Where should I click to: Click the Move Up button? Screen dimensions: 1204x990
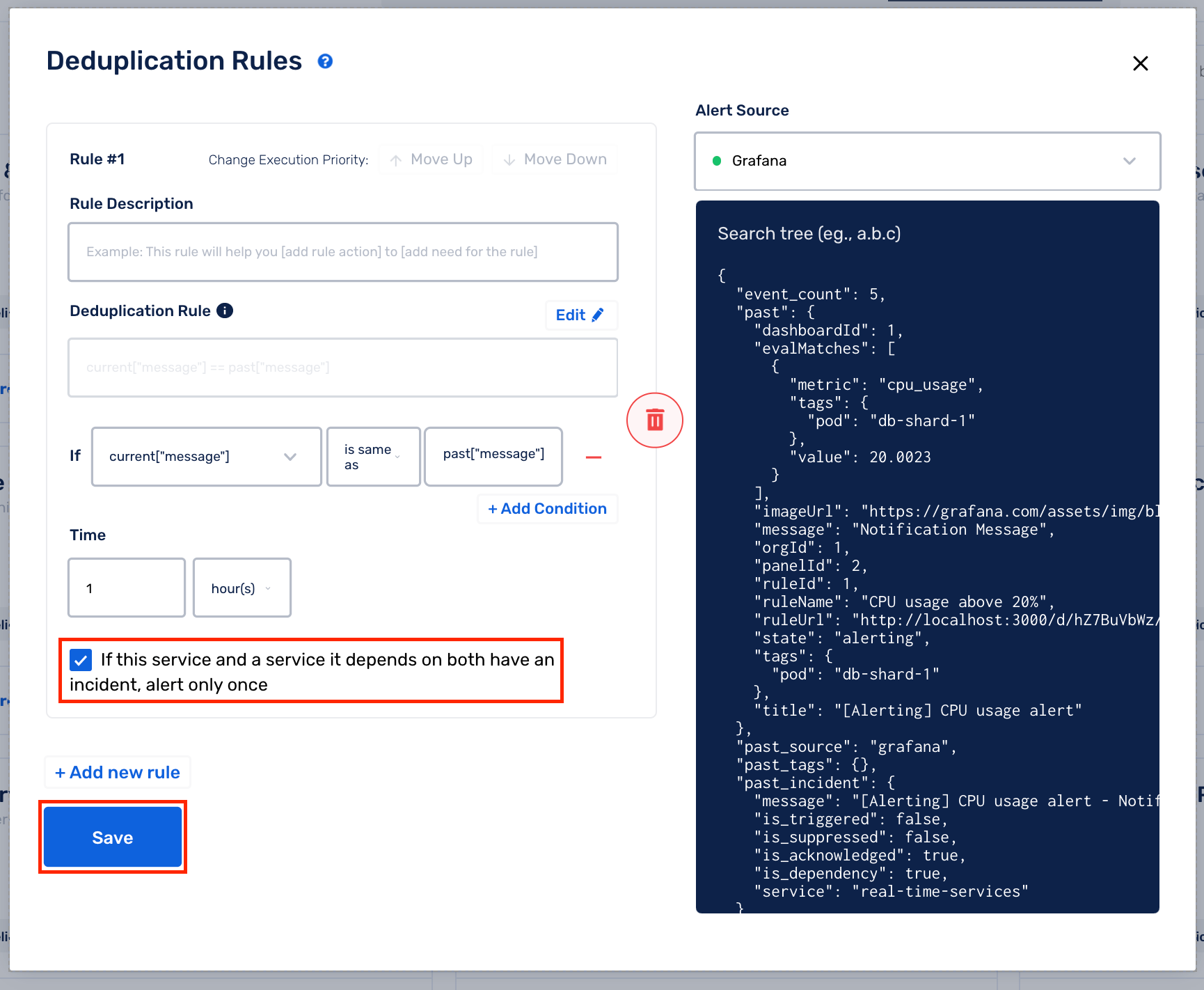point(431,159)
